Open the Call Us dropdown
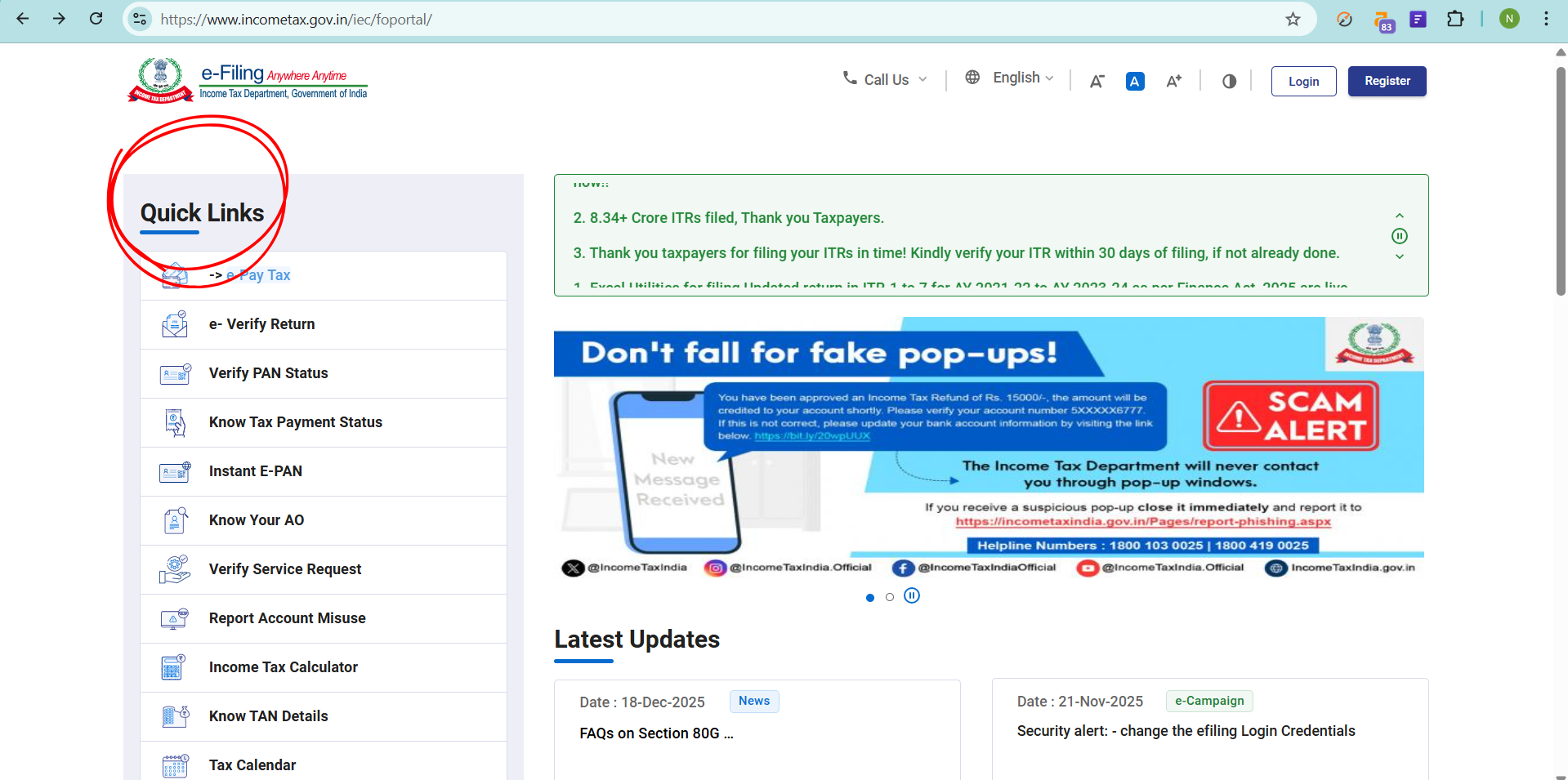 click(x=885, y=79)
